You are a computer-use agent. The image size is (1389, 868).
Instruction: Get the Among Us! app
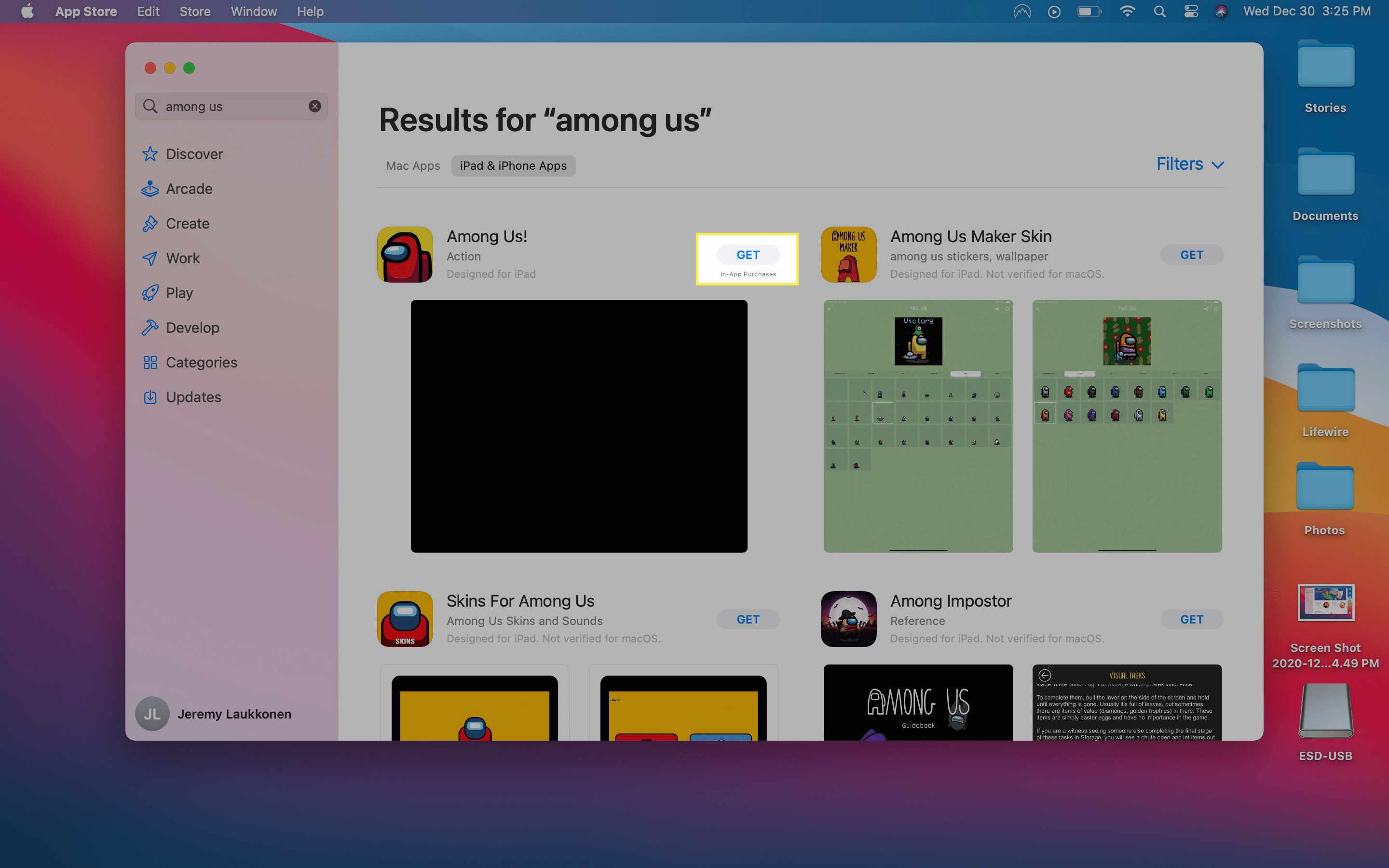748,254
